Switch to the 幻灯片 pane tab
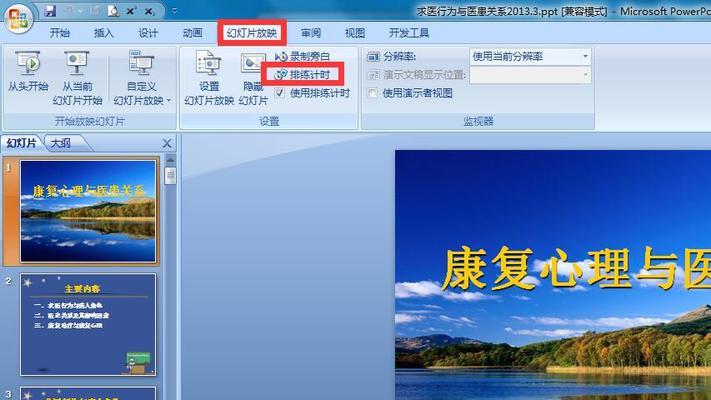The height and width of the screenshot is (400, 711). tap(21, 143)
